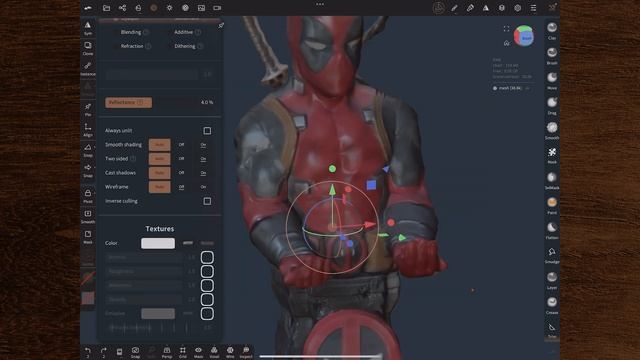Open the Camera menu

[217, 8]
